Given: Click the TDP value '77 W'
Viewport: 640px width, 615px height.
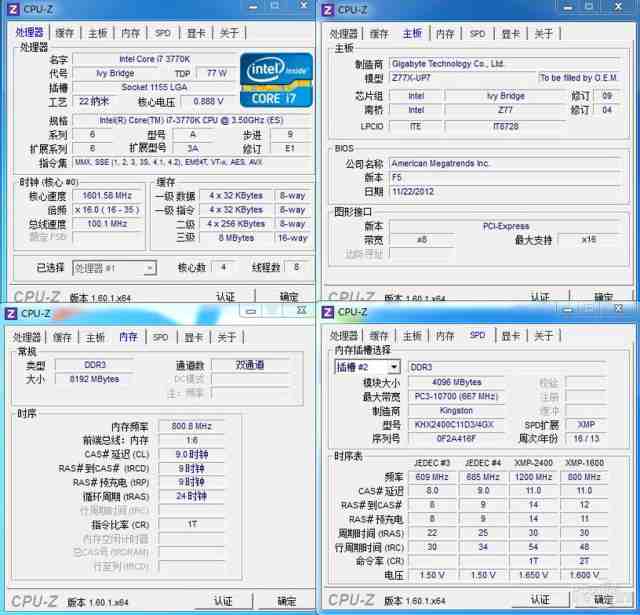Looking at the screenshot, I should click(x=216, y=73).
